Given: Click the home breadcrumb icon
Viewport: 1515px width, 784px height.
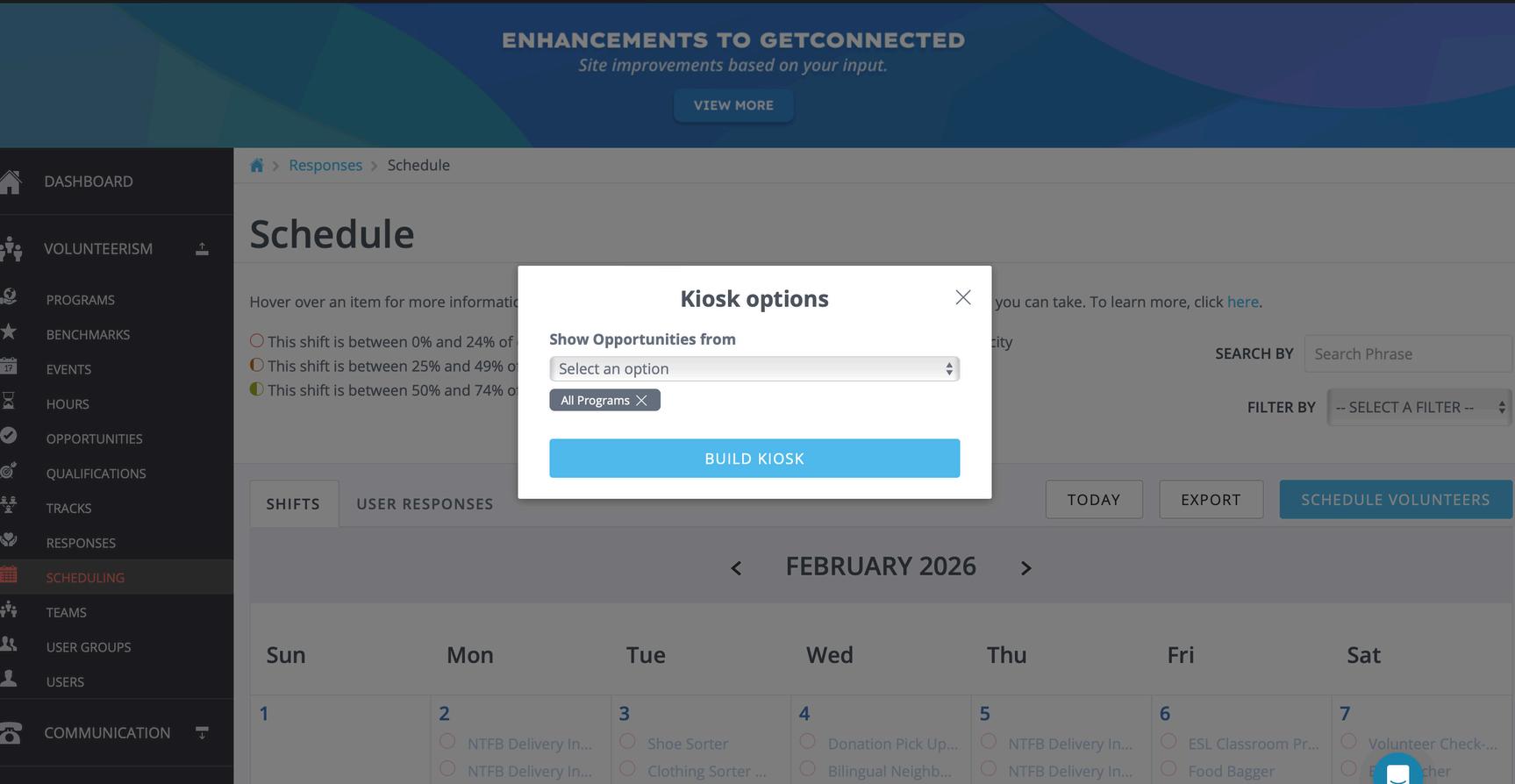Looking at the screenshot, I should click(x=257, y=166).
